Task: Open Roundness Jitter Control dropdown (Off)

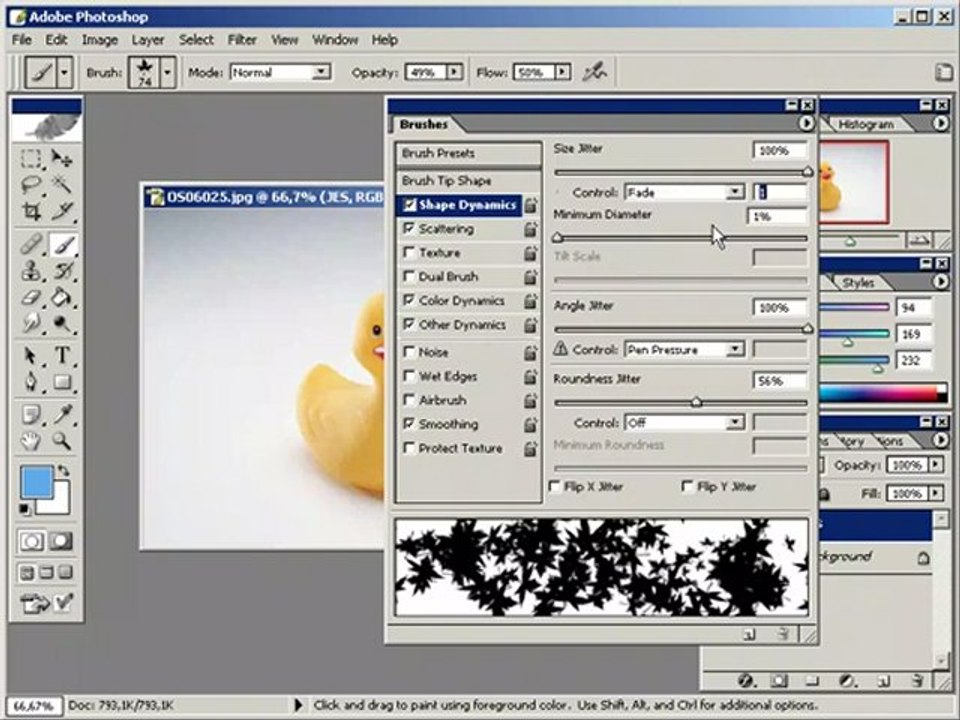Action: 735,422
